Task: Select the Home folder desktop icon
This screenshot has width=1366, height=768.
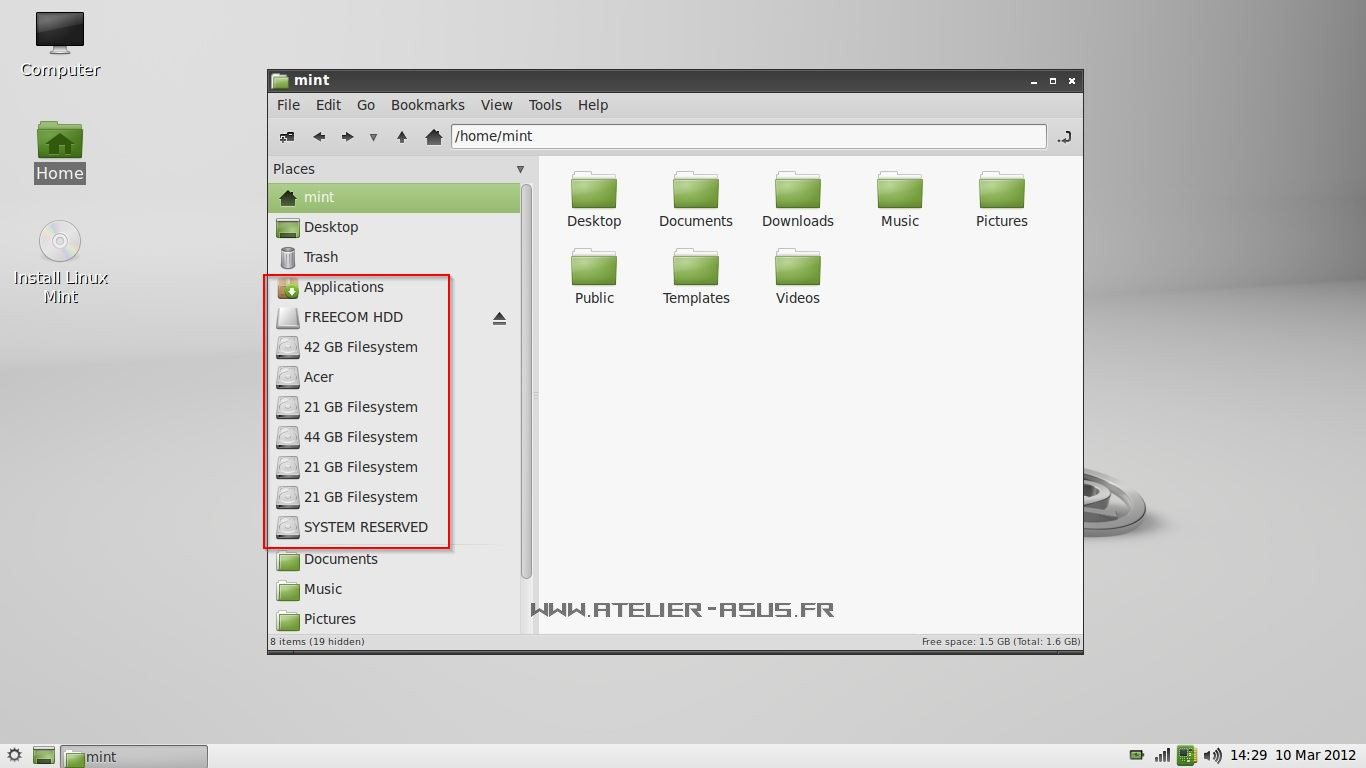Action: click(x=60, y=152)
